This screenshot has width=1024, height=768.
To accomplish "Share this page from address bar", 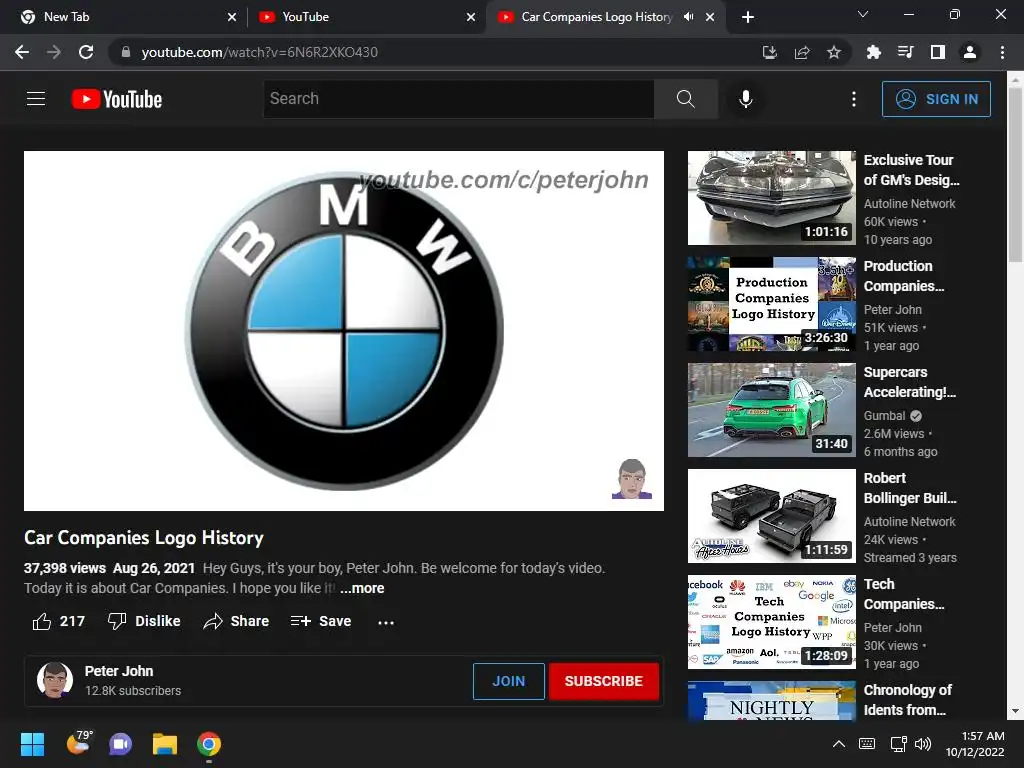I will point(802,52).
